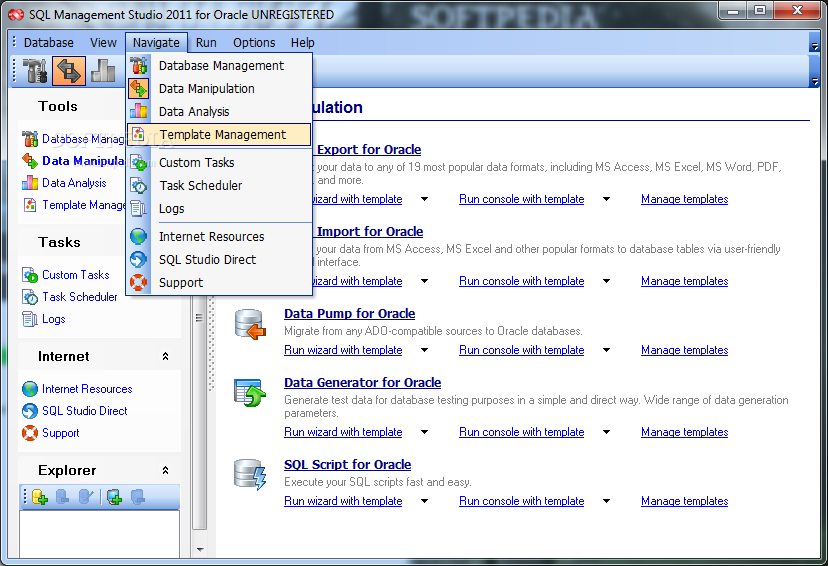Viewport: 828px width, 566px height.
Task: Open the Run menu
Action: pyautogui.click(x=206, y=43)
